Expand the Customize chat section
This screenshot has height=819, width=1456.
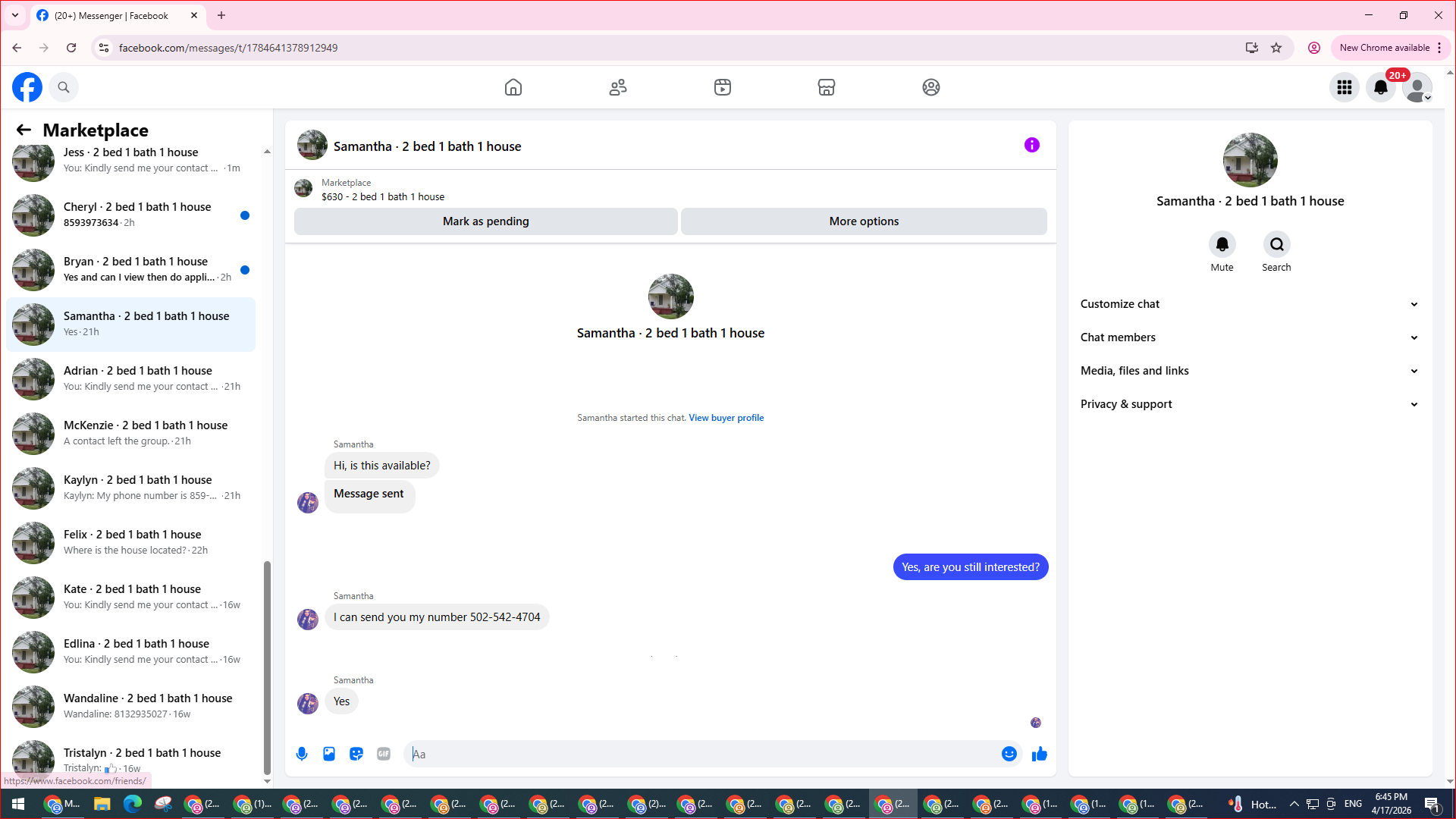coord(1249,304)
